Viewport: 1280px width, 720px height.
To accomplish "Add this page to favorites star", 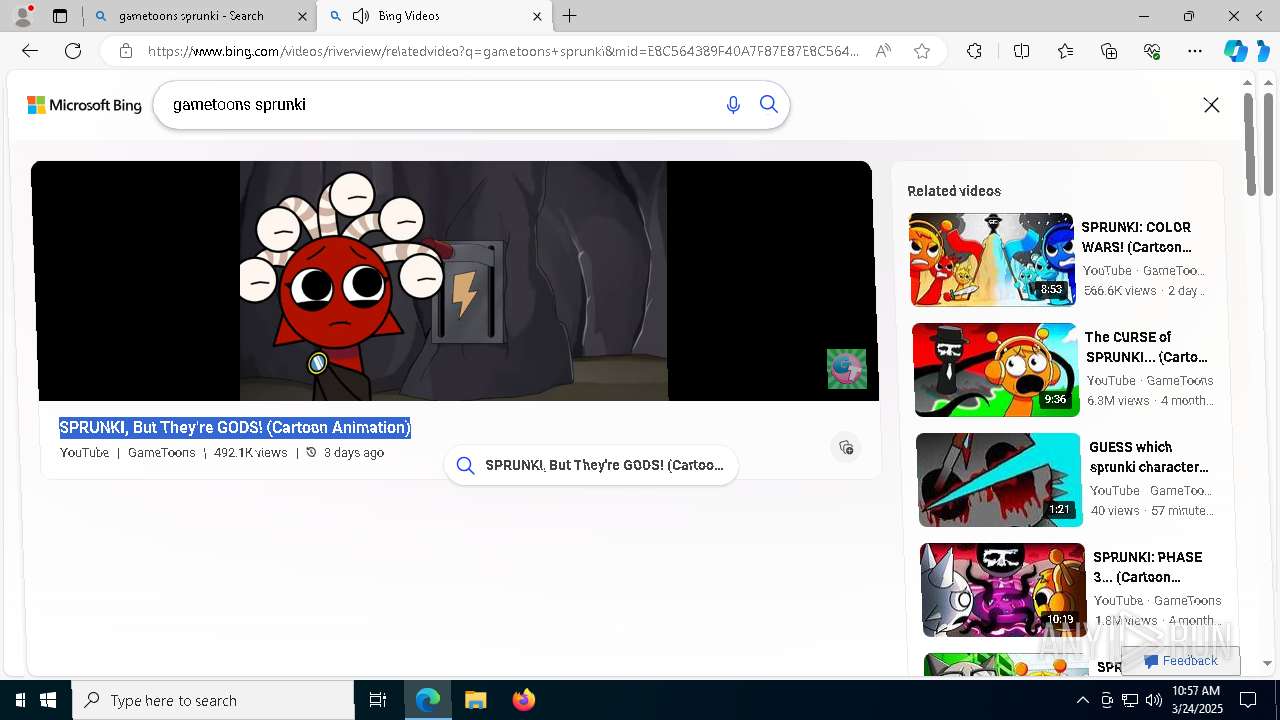I will pos(922,51).
